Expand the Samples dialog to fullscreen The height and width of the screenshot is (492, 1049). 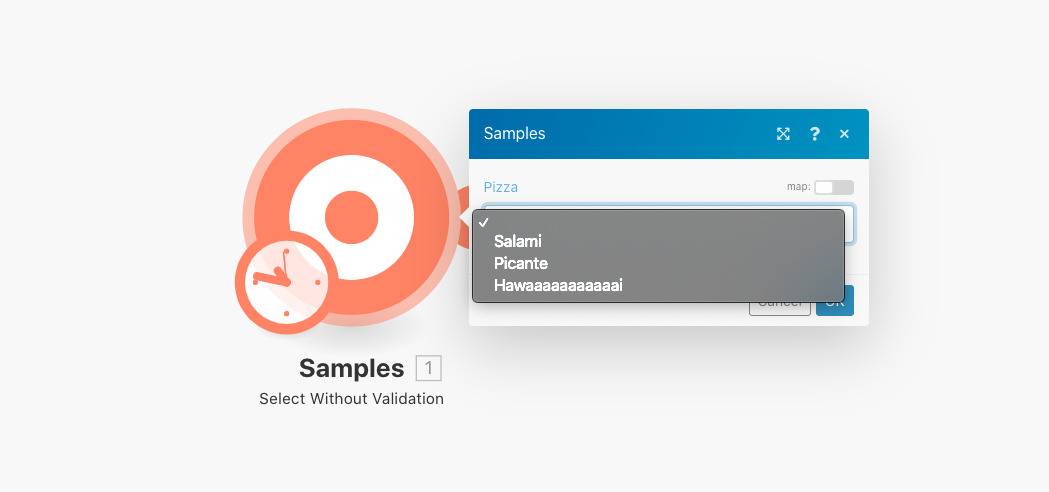783,134
